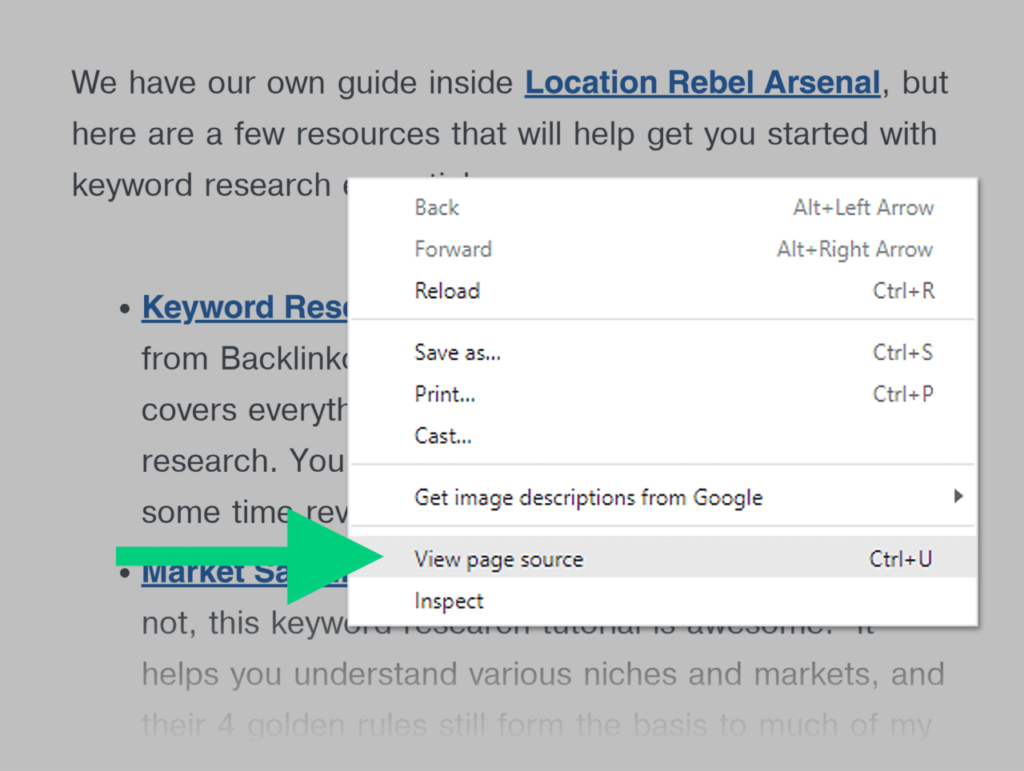
Task: Click the Ctrl+U shortcut label
Action: [x=900, y=559]
